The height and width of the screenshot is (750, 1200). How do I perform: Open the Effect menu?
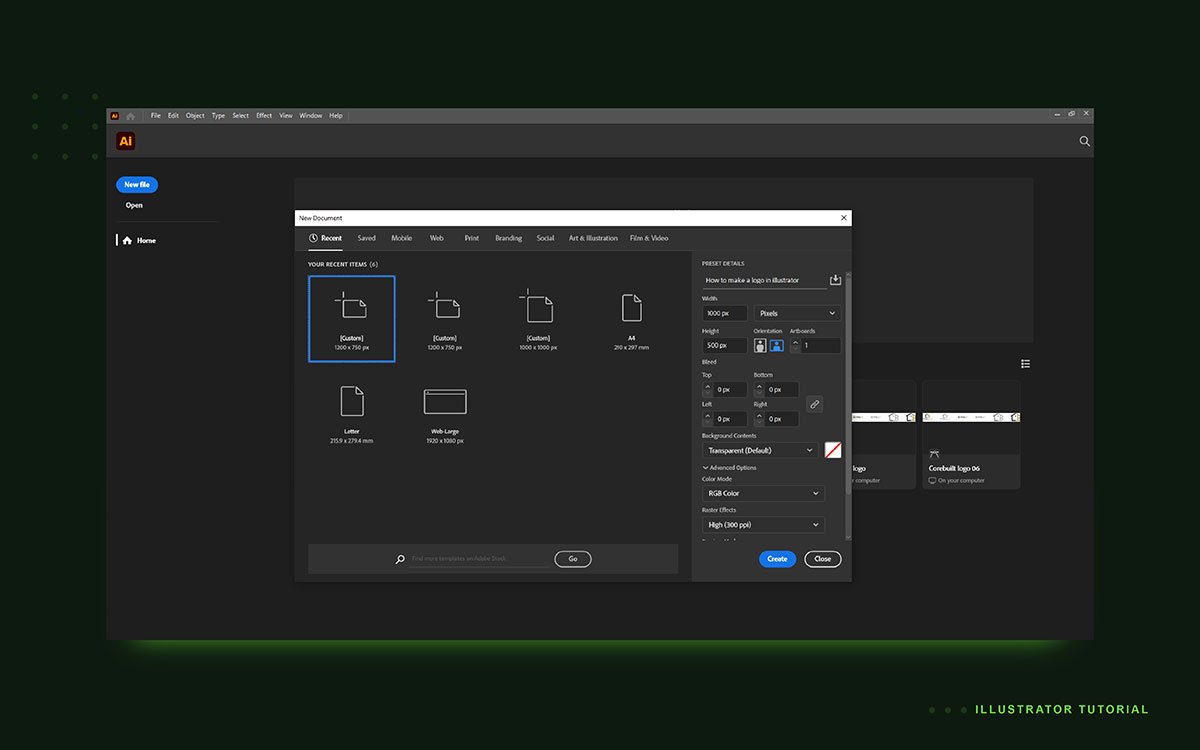[264, 116]
